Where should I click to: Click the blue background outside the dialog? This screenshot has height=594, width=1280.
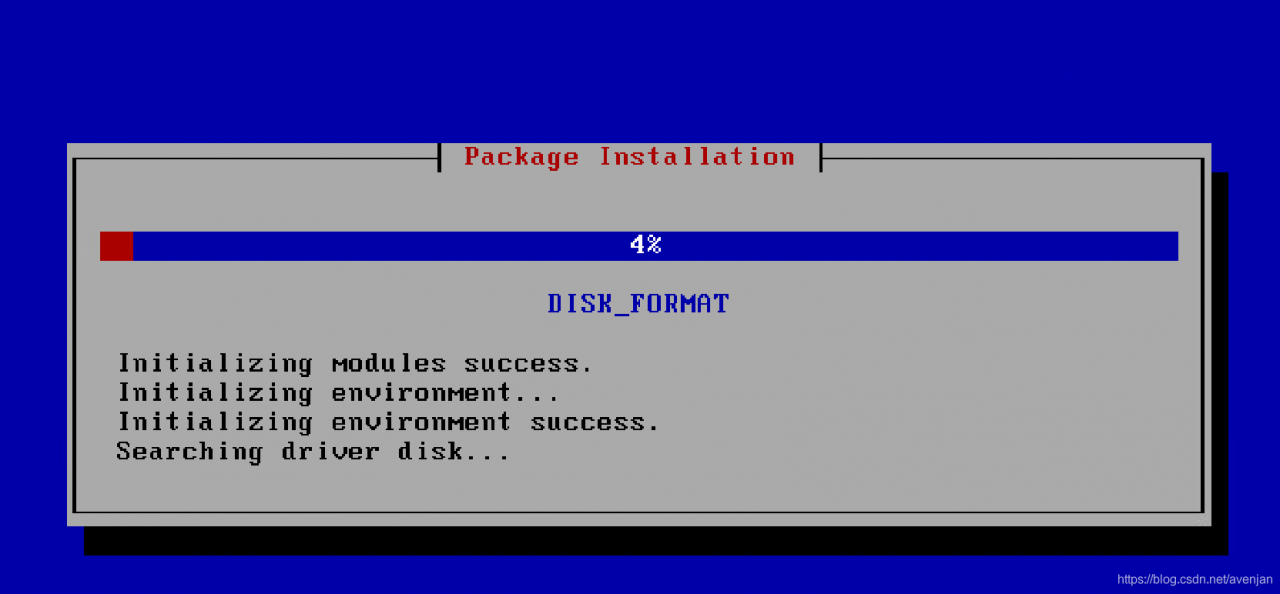(640, 70)
